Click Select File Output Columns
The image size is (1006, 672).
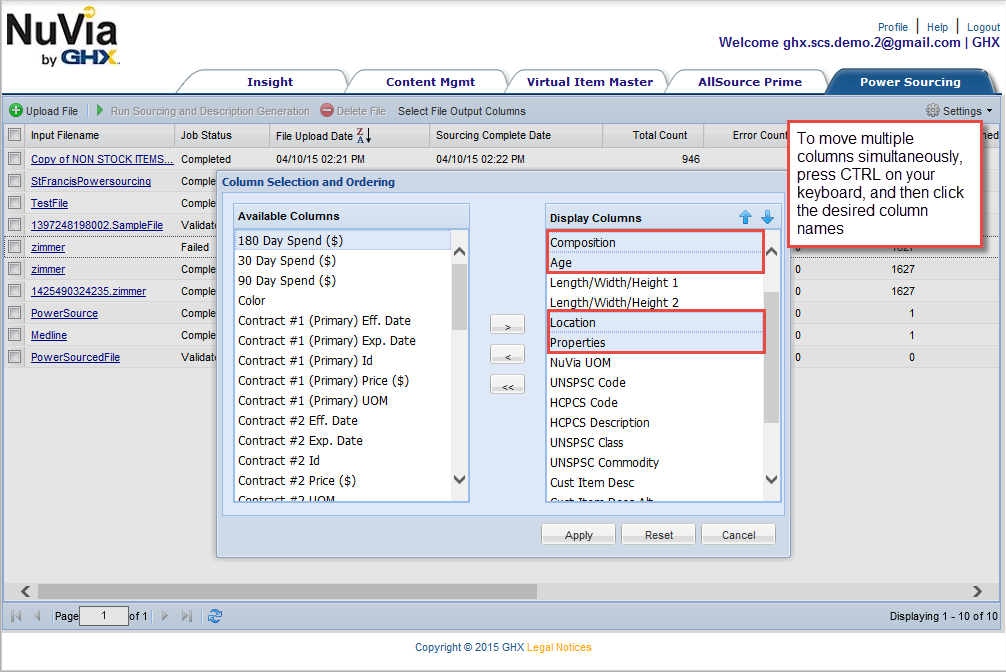click(x=461, y=111)
